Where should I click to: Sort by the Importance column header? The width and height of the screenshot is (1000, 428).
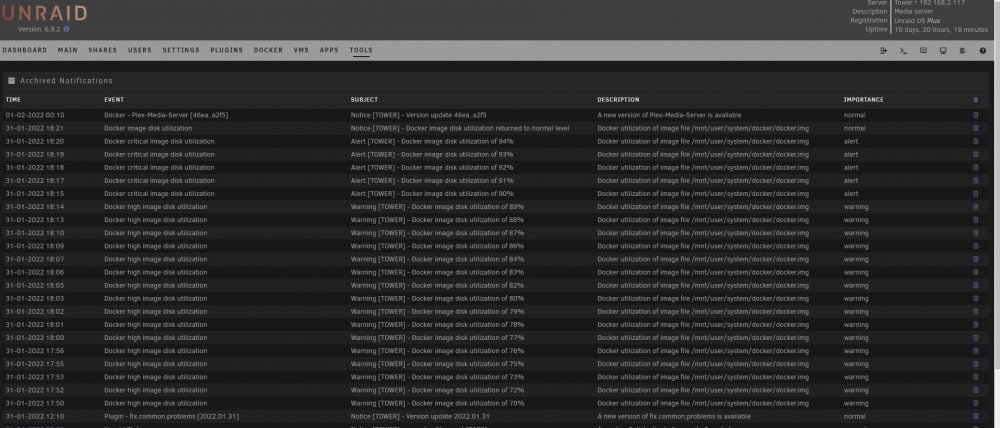(x=864, y=100)
